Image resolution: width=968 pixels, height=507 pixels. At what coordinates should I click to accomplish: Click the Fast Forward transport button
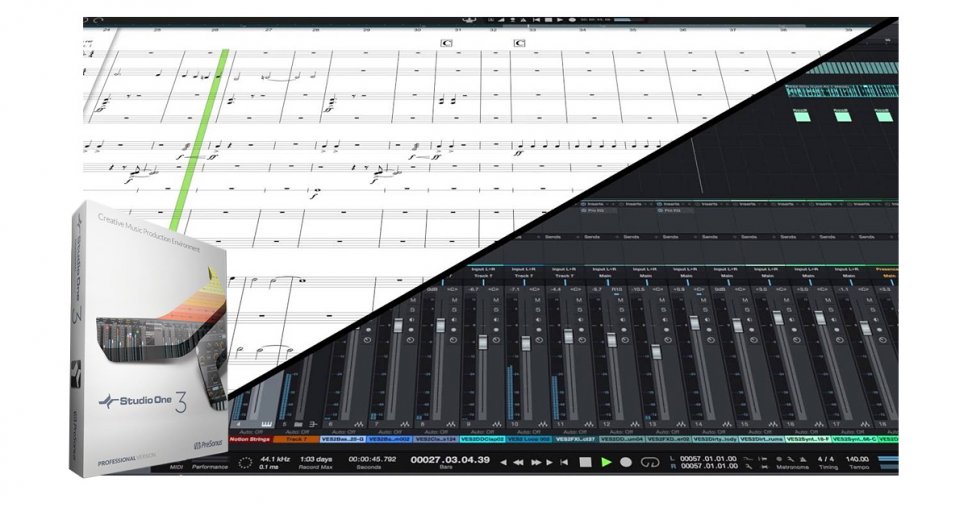coord(537,462)
